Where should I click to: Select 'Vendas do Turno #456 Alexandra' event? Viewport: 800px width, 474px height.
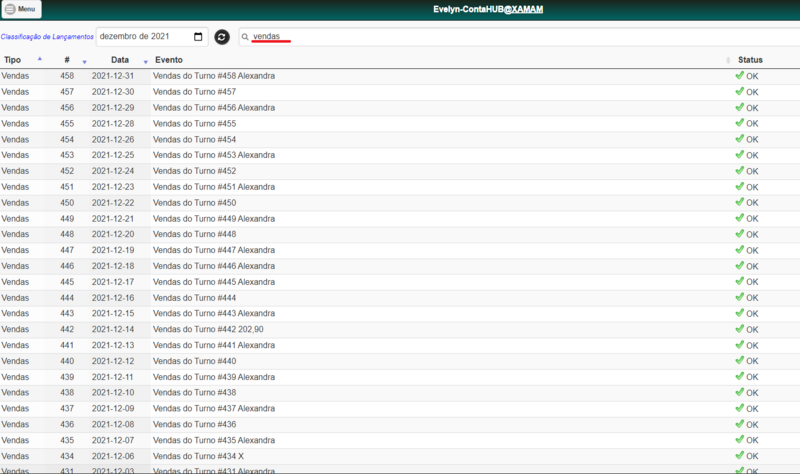pos(214,108)
